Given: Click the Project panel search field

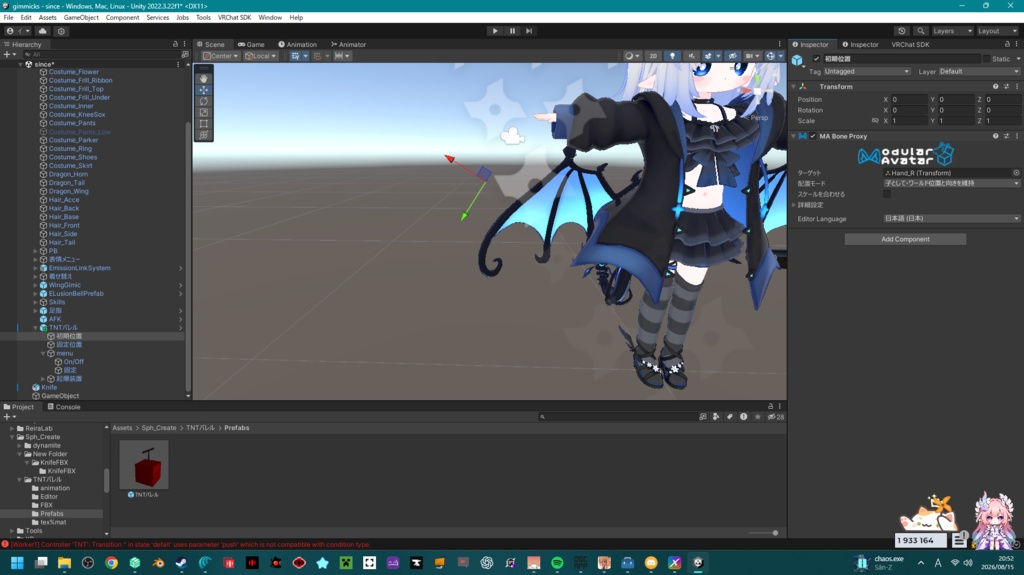Looking at the screenshot, I should 618,417.
